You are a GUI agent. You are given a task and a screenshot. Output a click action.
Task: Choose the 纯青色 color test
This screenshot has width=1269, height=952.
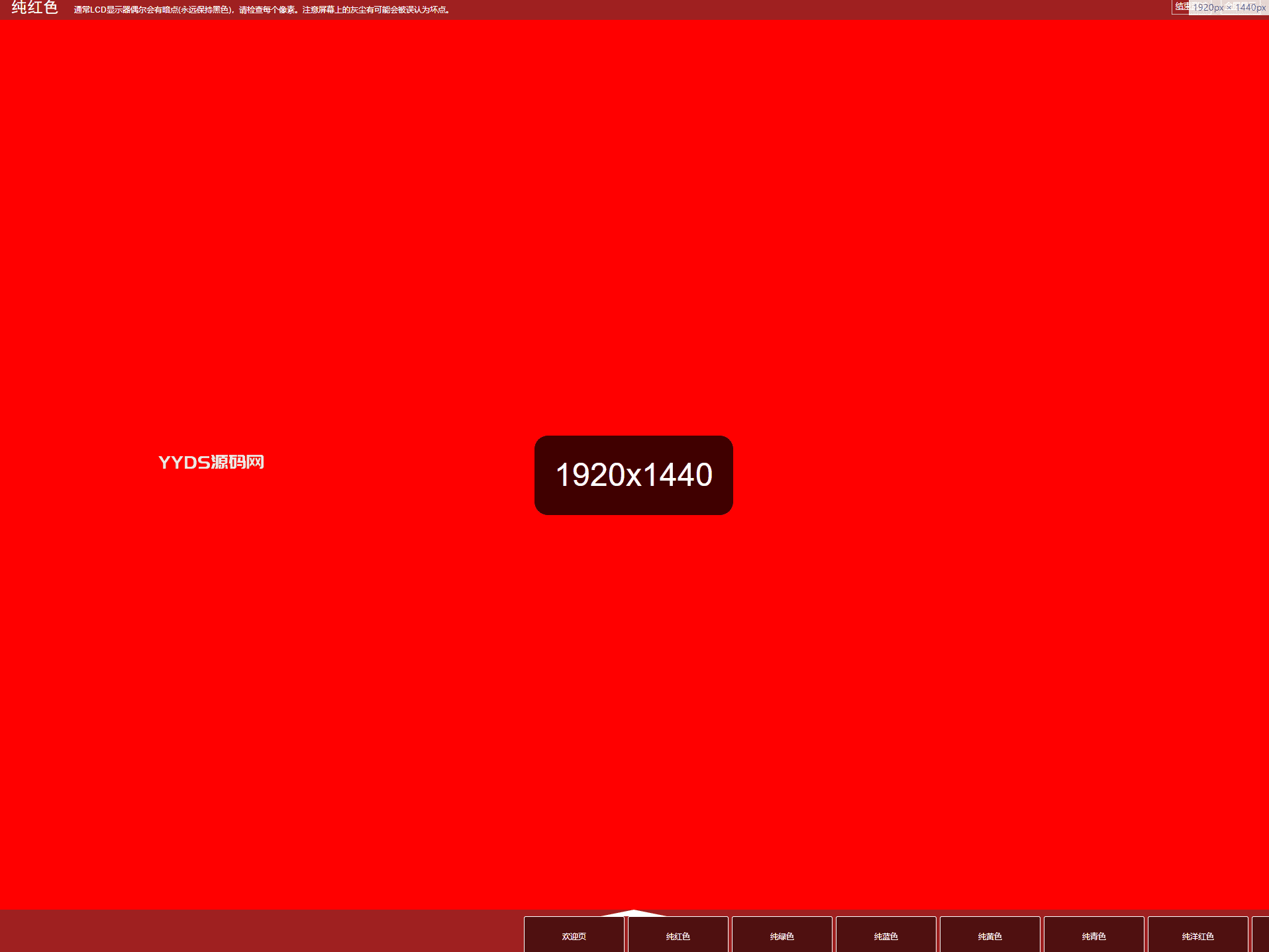1093,934
